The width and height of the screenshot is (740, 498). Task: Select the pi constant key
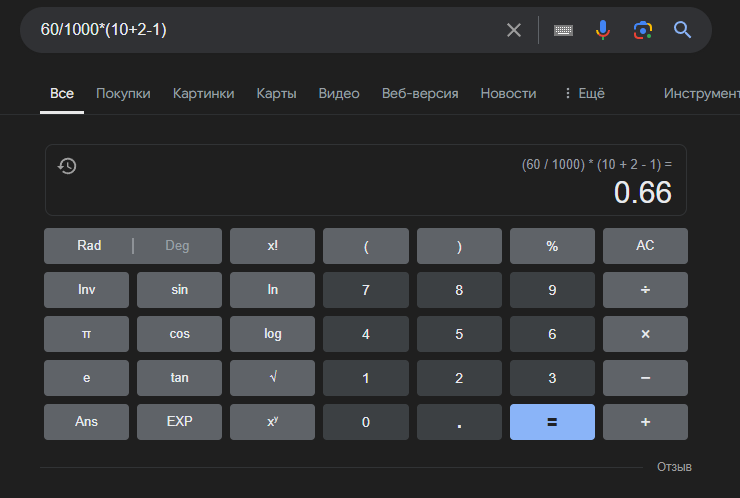click(86, 334)
